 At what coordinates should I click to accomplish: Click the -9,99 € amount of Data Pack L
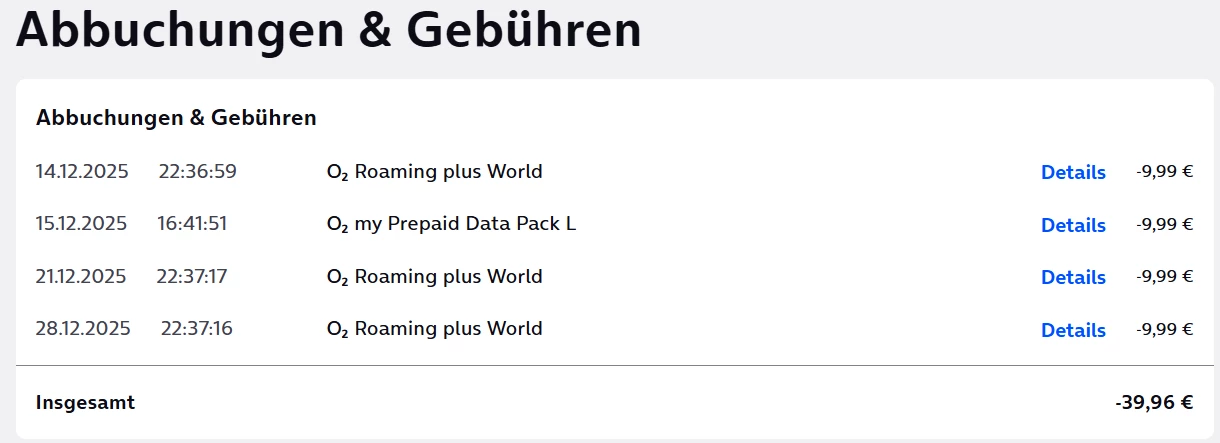coord(1164,224)
